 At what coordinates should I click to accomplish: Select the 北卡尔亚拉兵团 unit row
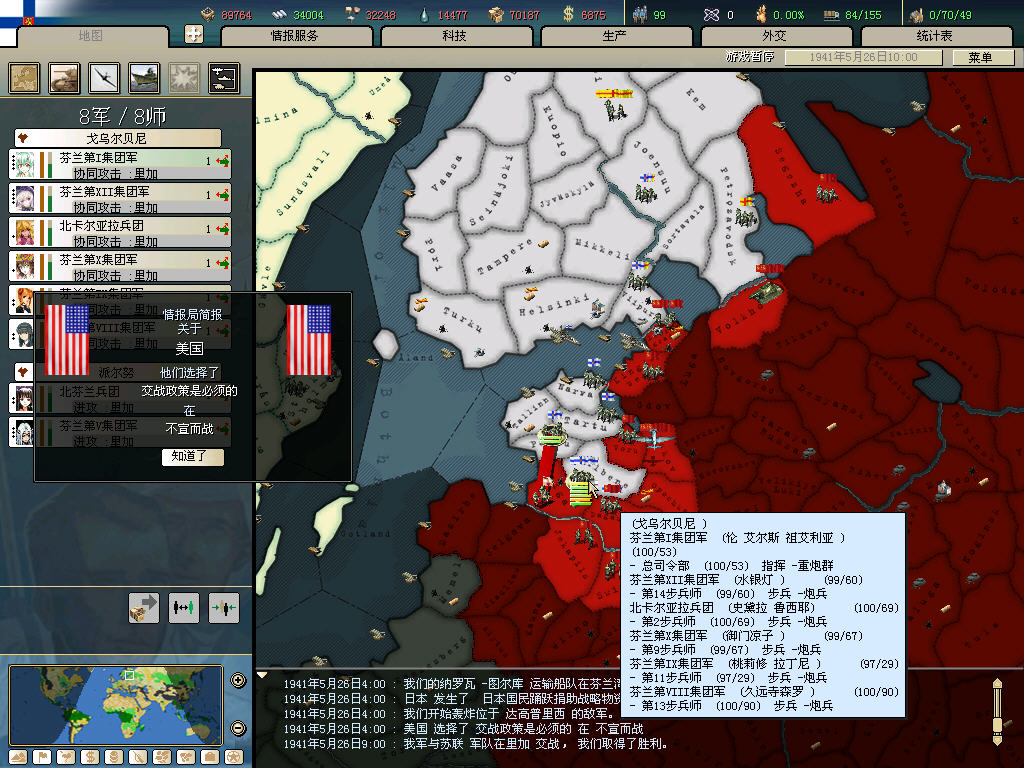click(x=120, y=232)
